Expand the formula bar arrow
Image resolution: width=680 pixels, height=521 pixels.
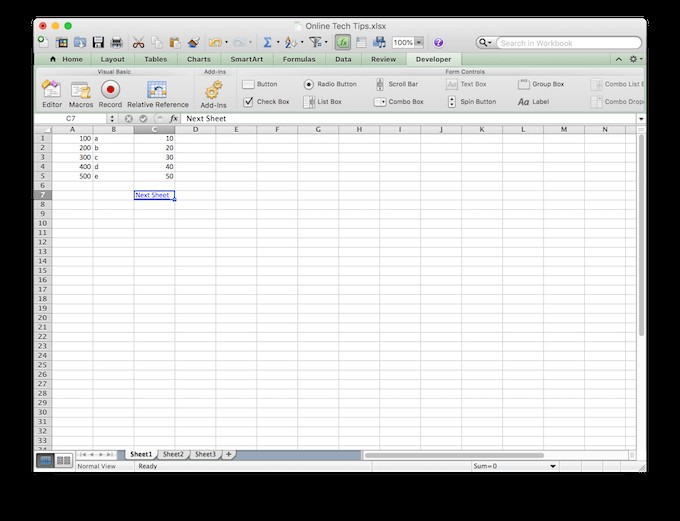click(x=641, y=118)
